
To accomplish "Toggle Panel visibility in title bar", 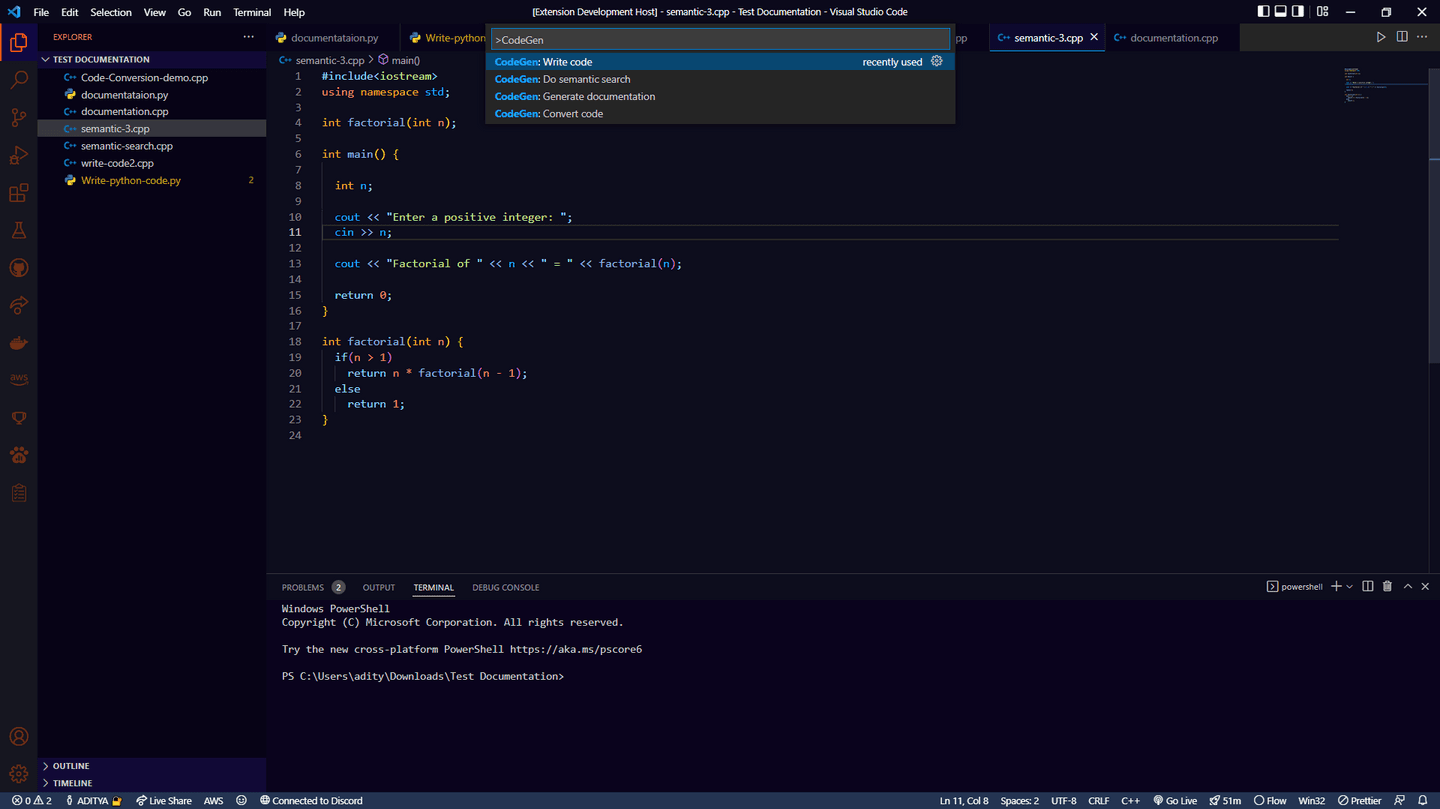I will click(x=1280, y=12).
